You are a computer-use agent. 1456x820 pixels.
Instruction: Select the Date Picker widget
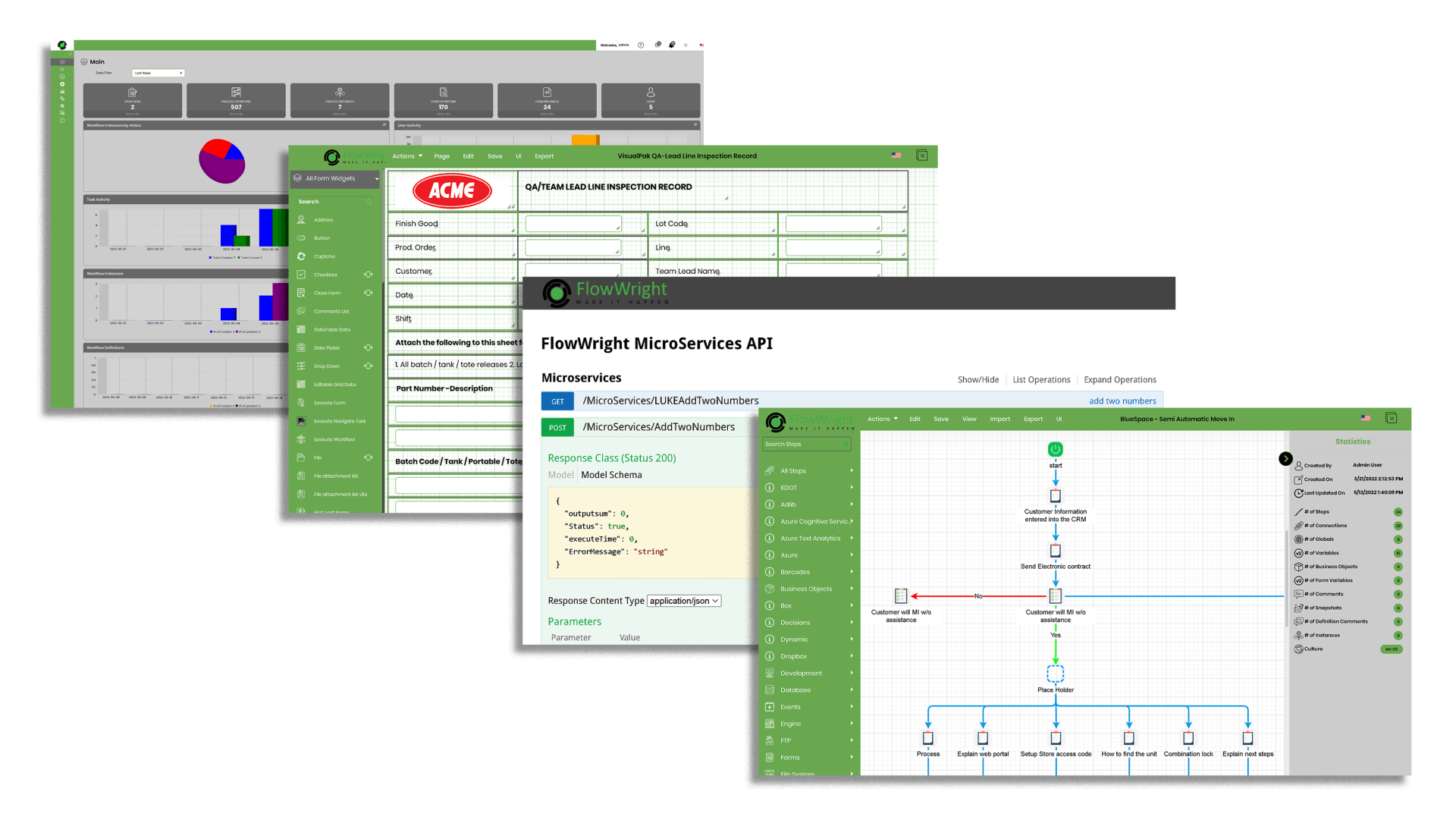point(326,347)
